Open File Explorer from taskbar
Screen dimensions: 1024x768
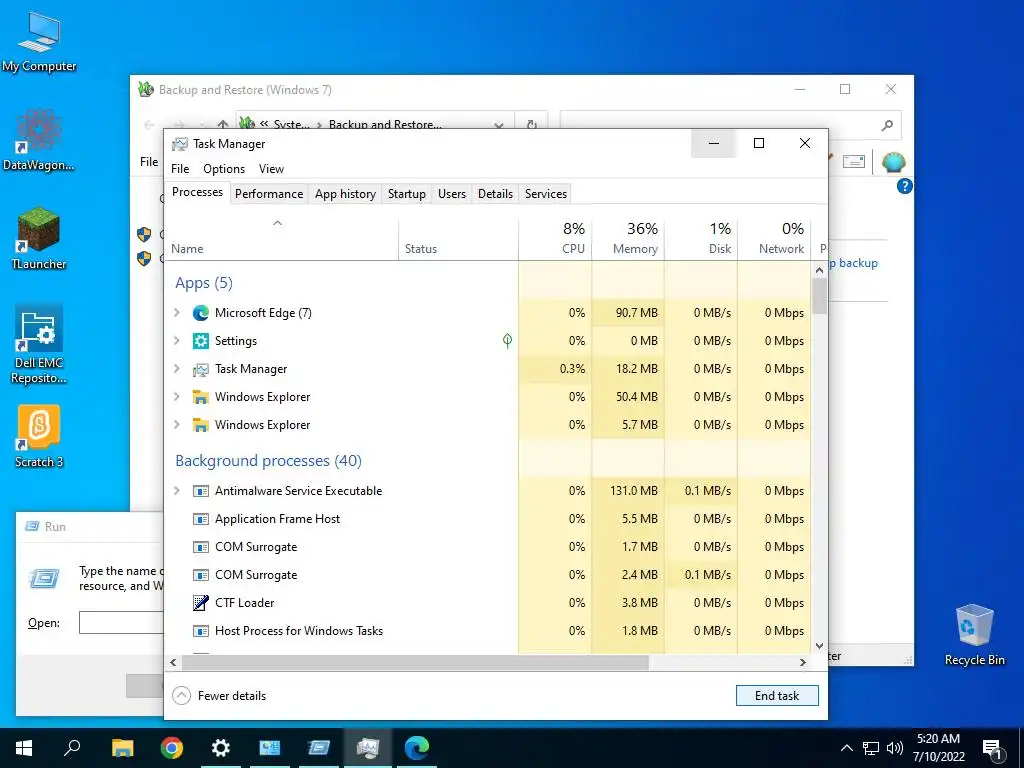click(122, 748)
